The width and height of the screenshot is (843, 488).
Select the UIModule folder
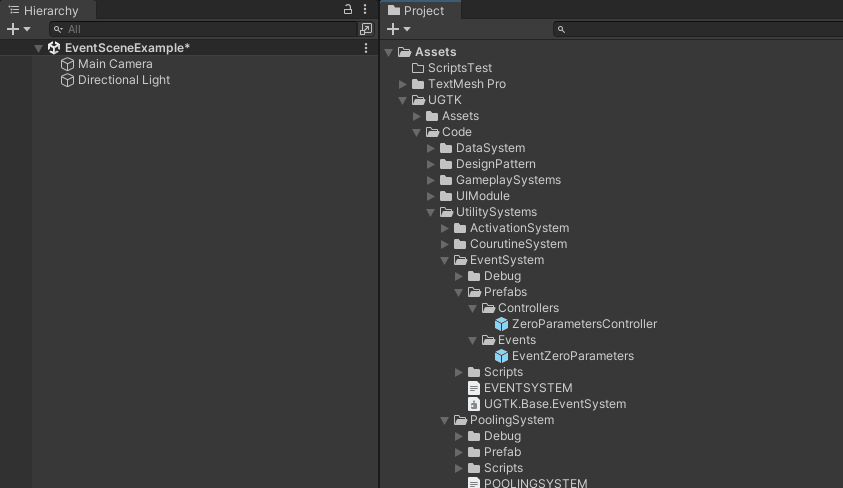pos(482,196)
